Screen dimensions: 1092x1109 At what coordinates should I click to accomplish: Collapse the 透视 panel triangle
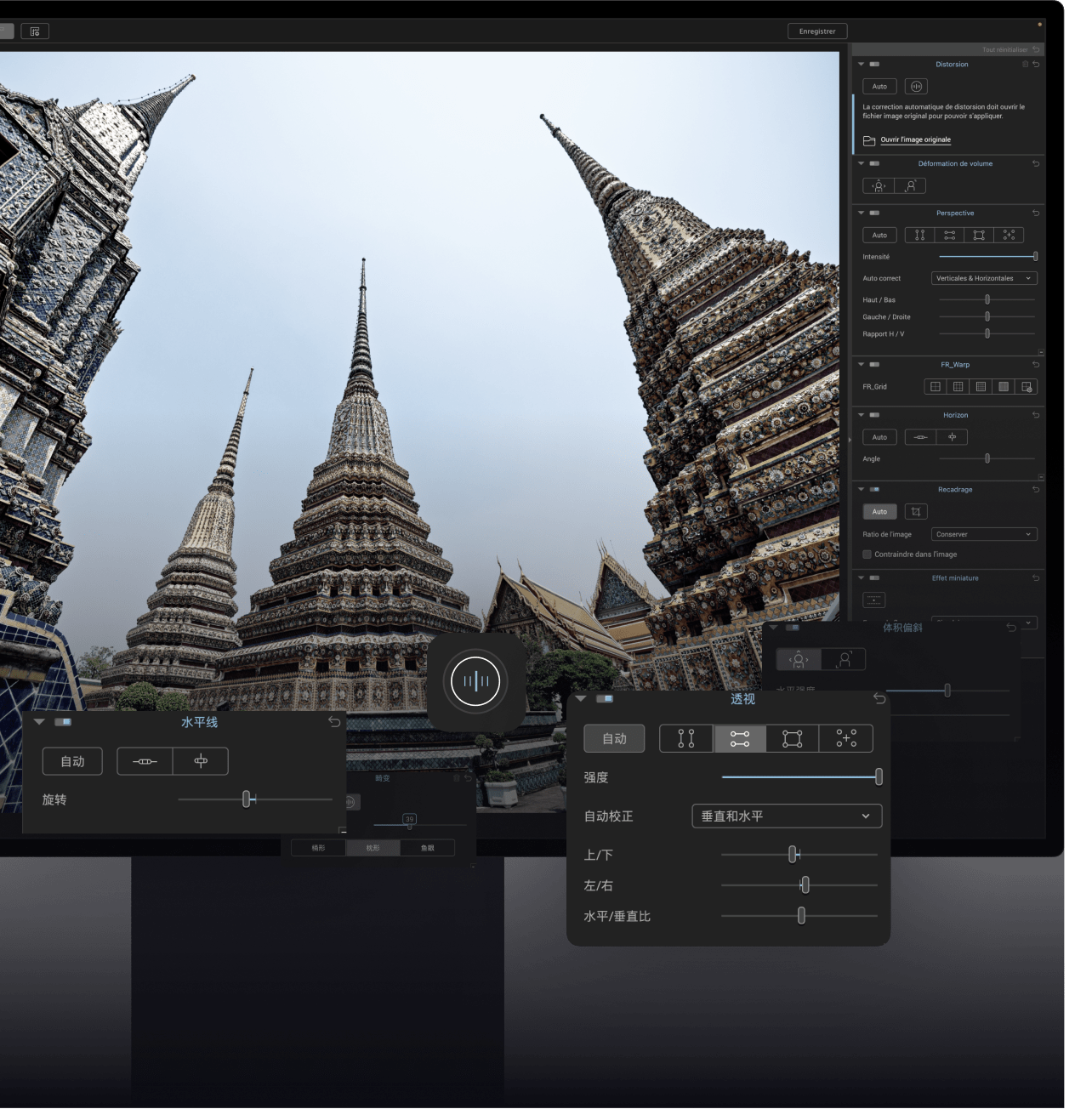click(x=581, y=698)
